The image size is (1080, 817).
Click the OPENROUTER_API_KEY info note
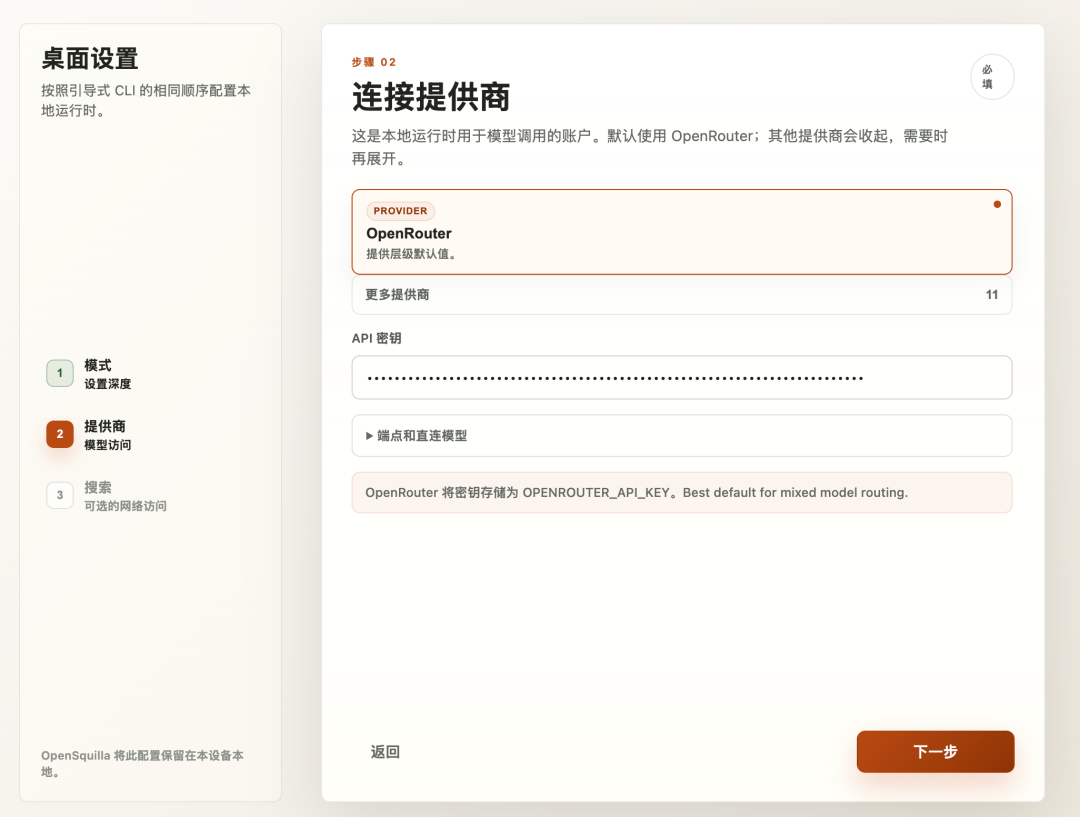click(681, 493)
